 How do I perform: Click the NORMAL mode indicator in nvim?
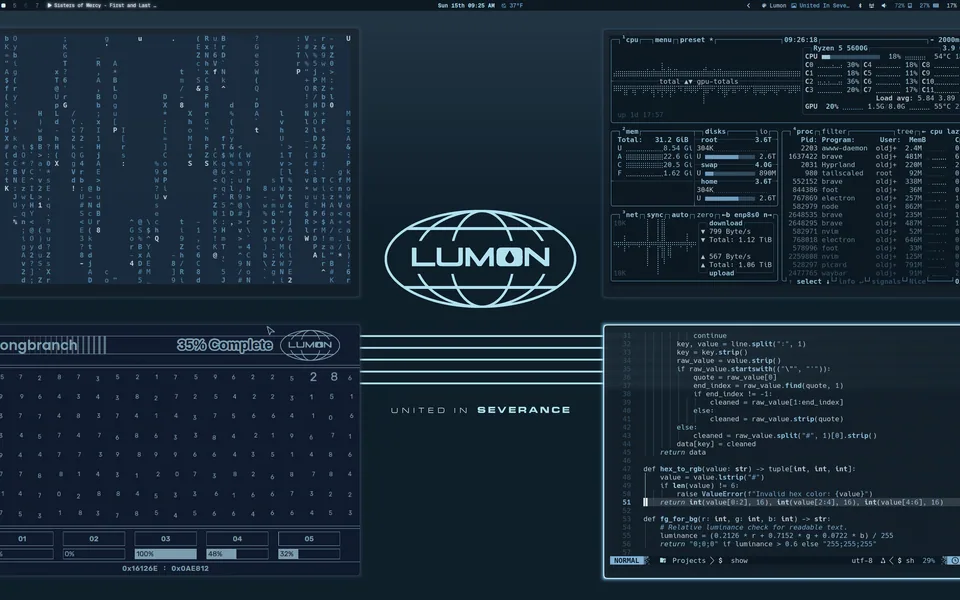pyautogui.click(x=626, y=560)
